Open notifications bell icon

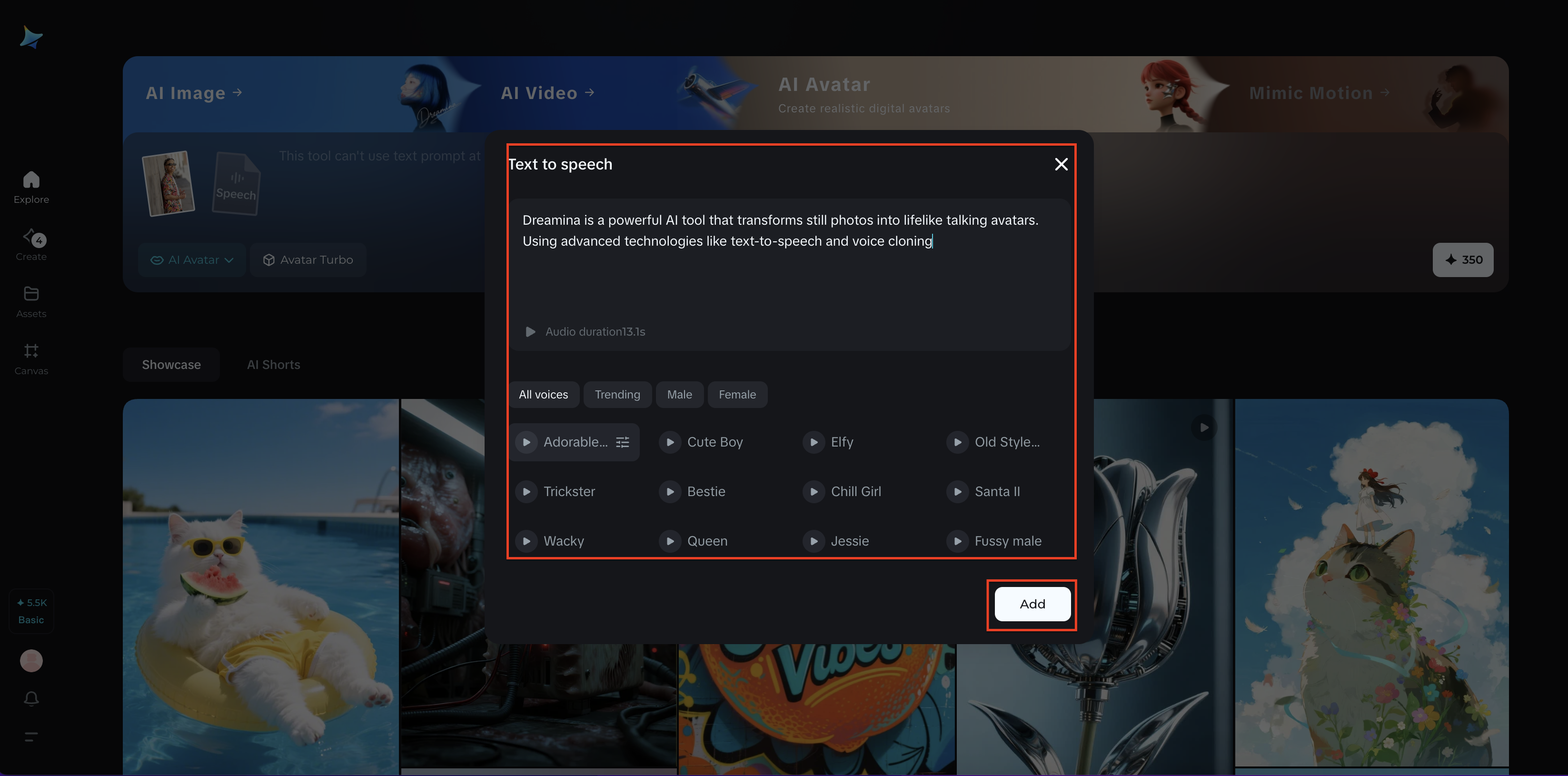[31, 699]
